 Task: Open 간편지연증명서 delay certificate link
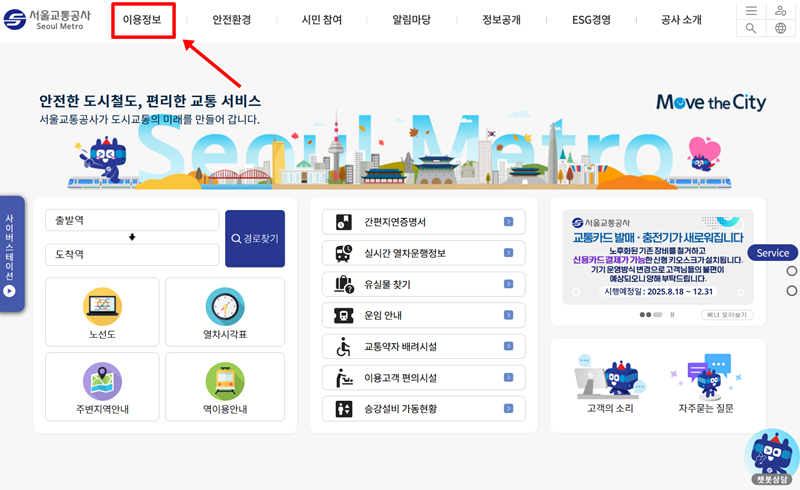coord(423,222)
